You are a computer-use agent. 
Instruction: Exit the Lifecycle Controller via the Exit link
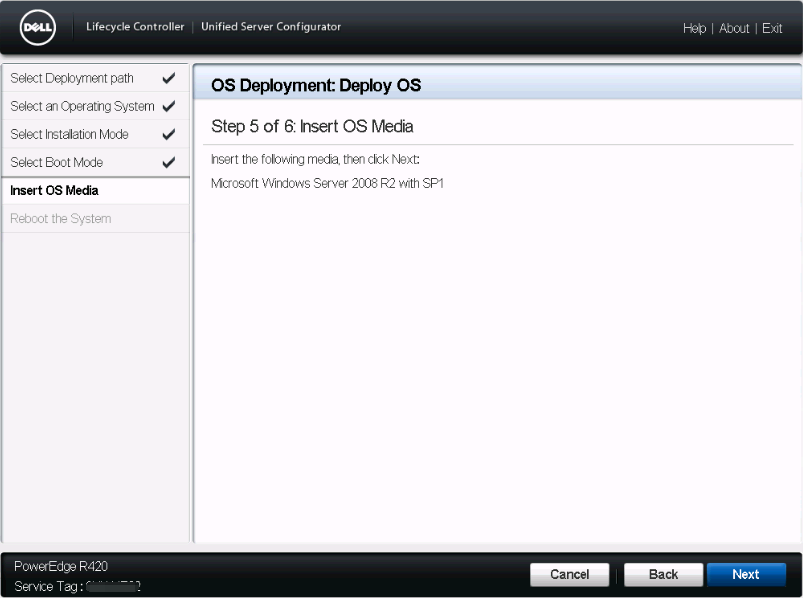[772, 28]
